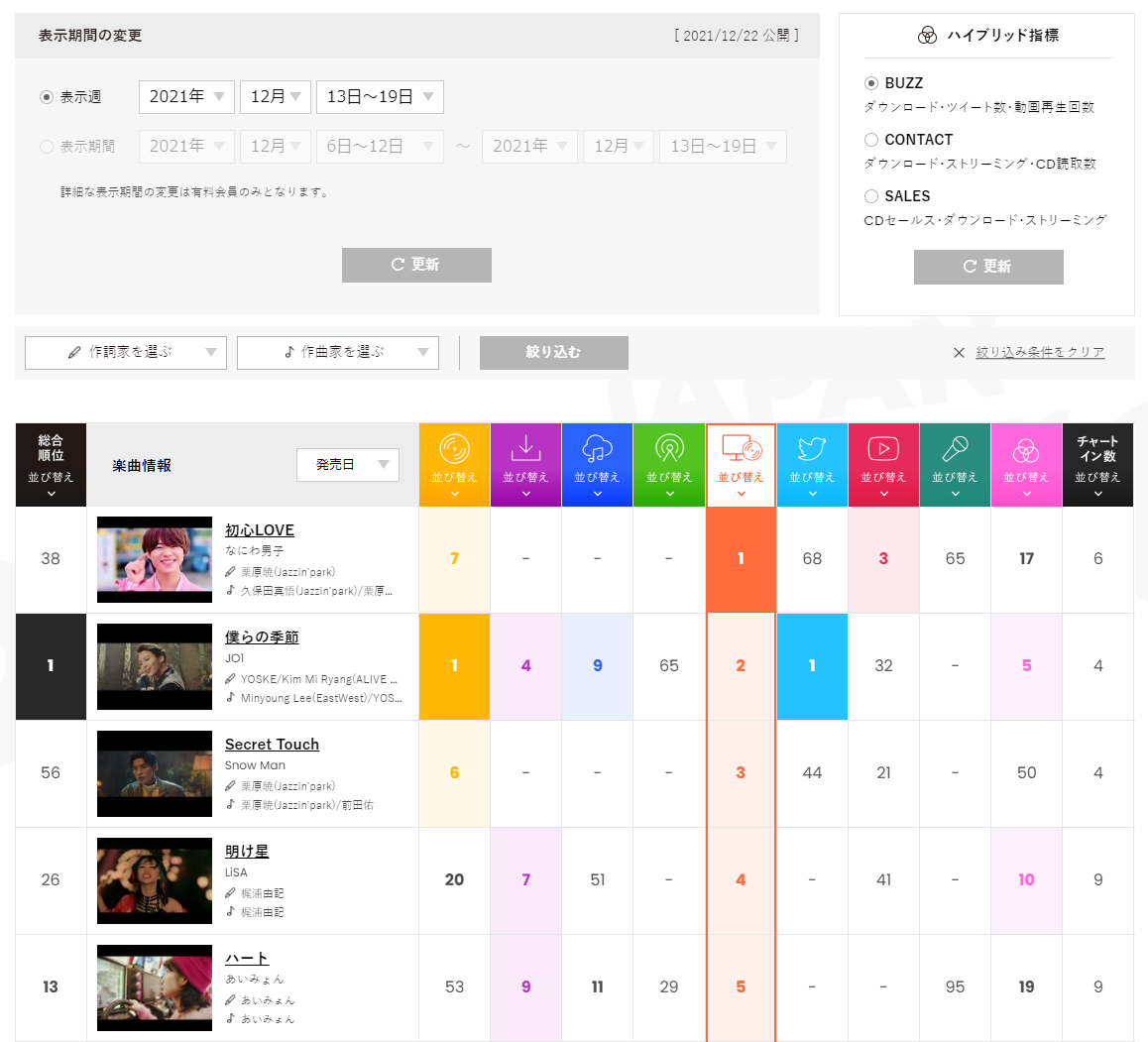Click the 楽曲情報 header label
Image resolution: width=1148 pixels, height=1042 pixels.
click(x=142, y=466)
